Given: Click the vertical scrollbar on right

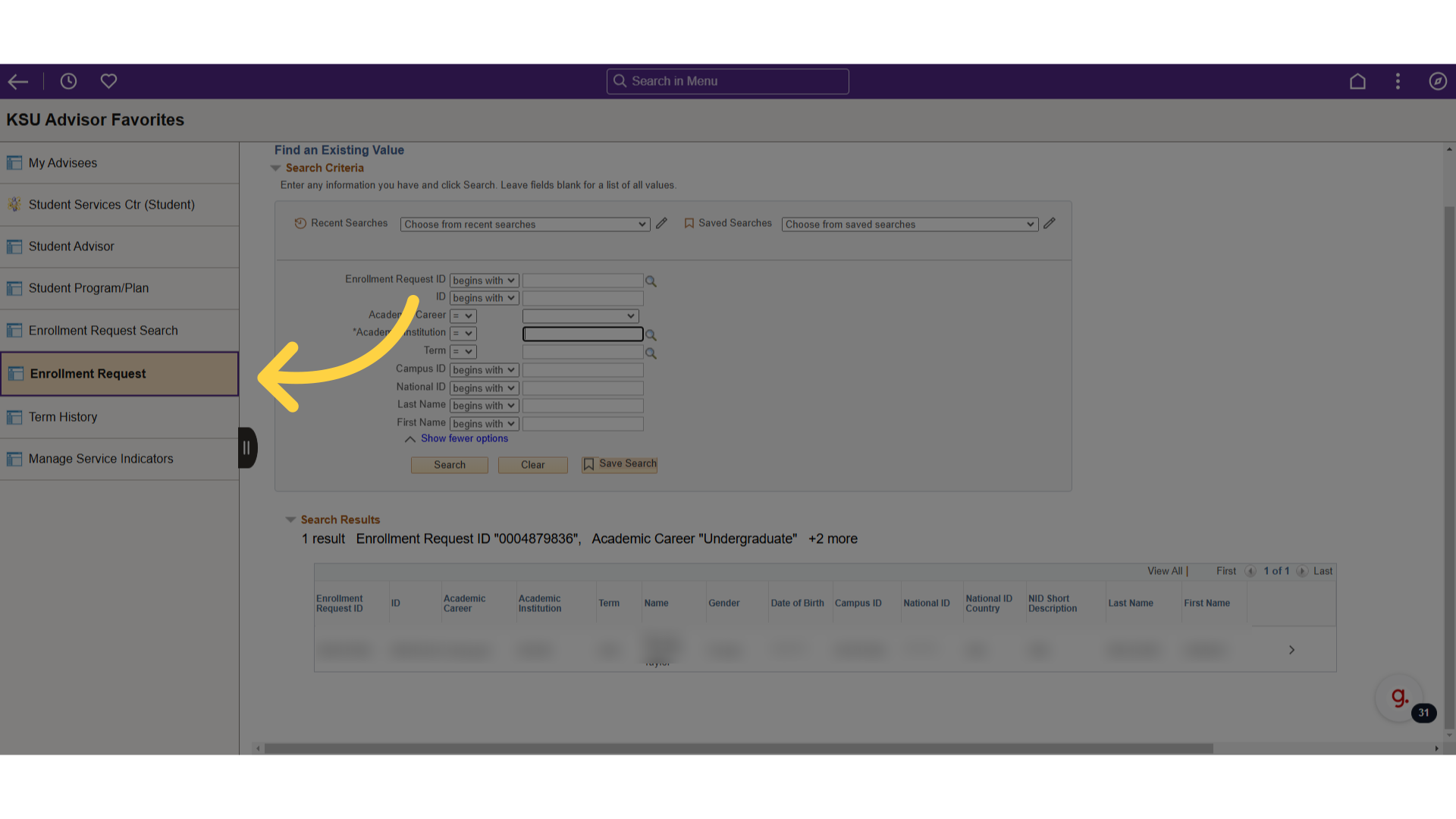Looking at the screenshot, I should click(x=1449, y=466).
